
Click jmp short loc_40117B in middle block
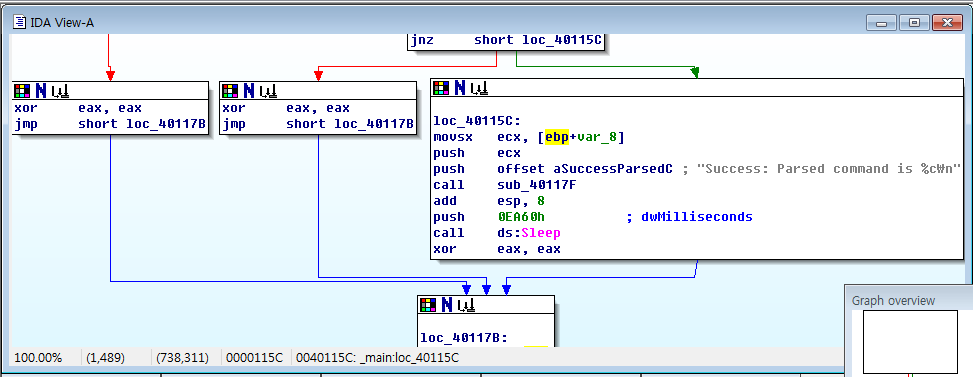click(x=317, y=125)
